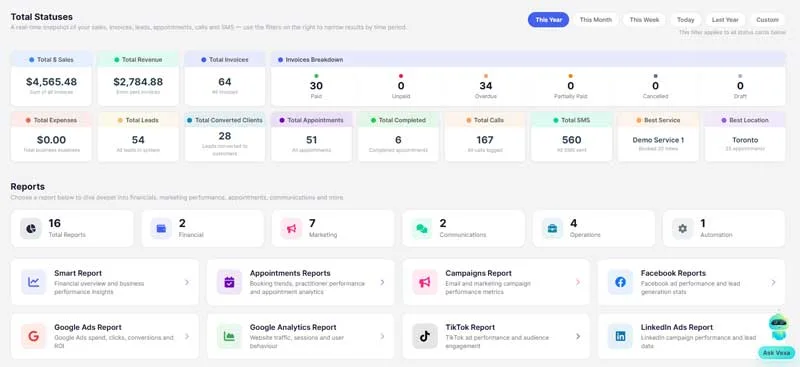Image resolution: width=800 pixels, height=367 pixels.
Task: Click the Partially Paid label
Action: point(570,96)
